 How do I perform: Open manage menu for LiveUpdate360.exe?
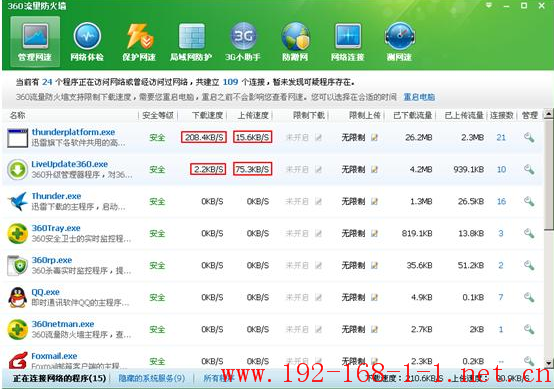click(x=529, y=169)
